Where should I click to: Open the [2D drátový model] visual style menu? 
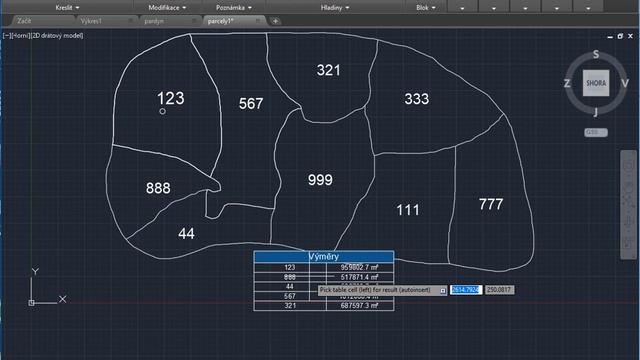[x=57, y=36]
